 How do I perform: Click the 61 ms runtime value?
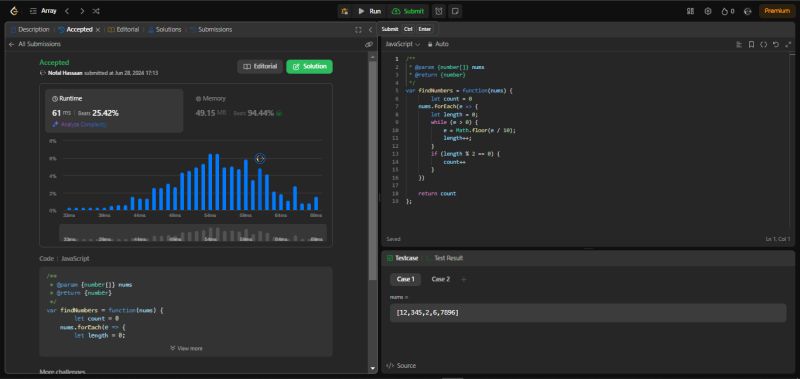tap(61, 113)
